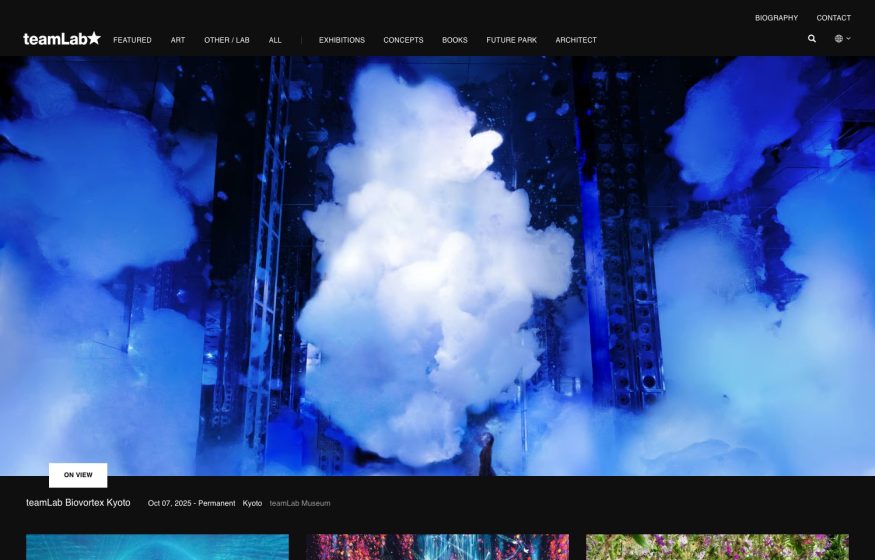Open the teal blue exhibition thumbnail
Image resolution: width=875 pixels, height=560 pixels.
click(x=157, y=547)
